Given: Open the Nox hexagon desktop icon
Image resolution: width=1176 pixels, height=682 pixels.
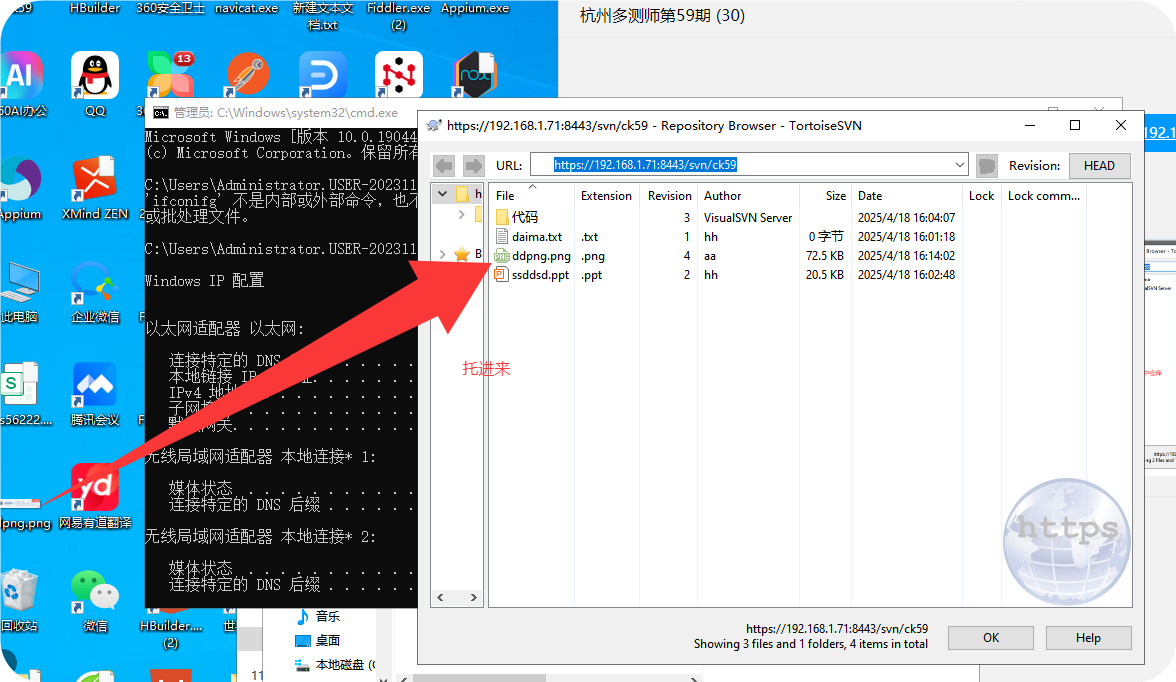Looking at the screenshot, I should [x=475, y=75].
